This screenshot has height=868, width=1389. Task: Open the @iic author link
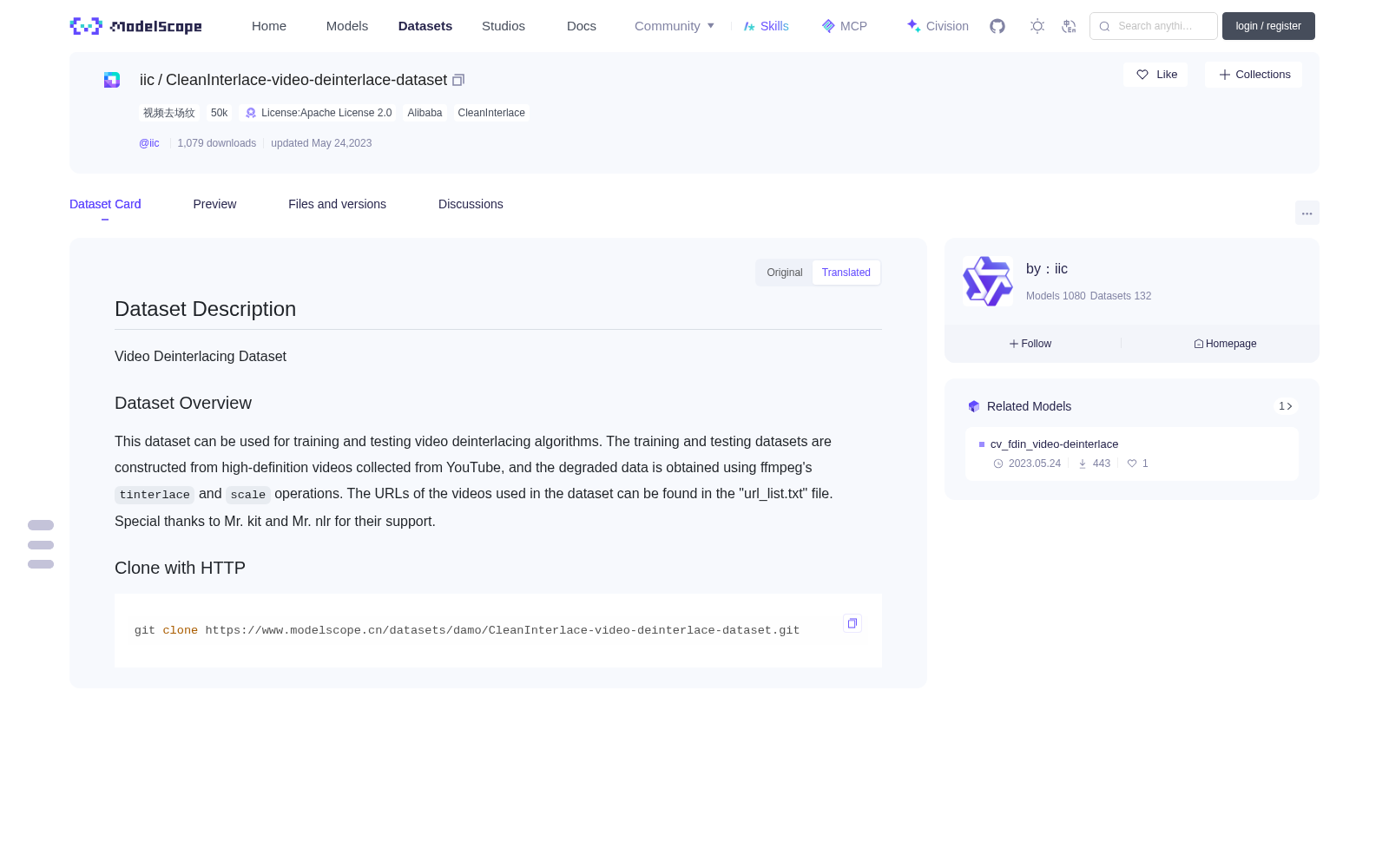point(149,143)
